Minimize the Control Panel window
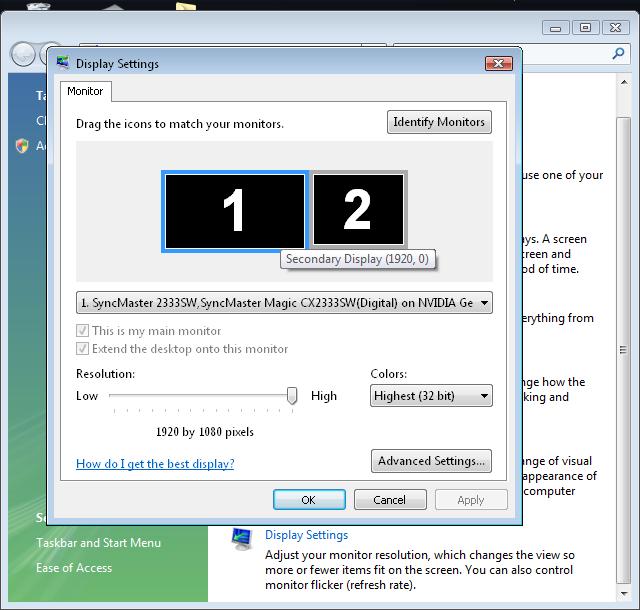 click(x=556, y=28)
